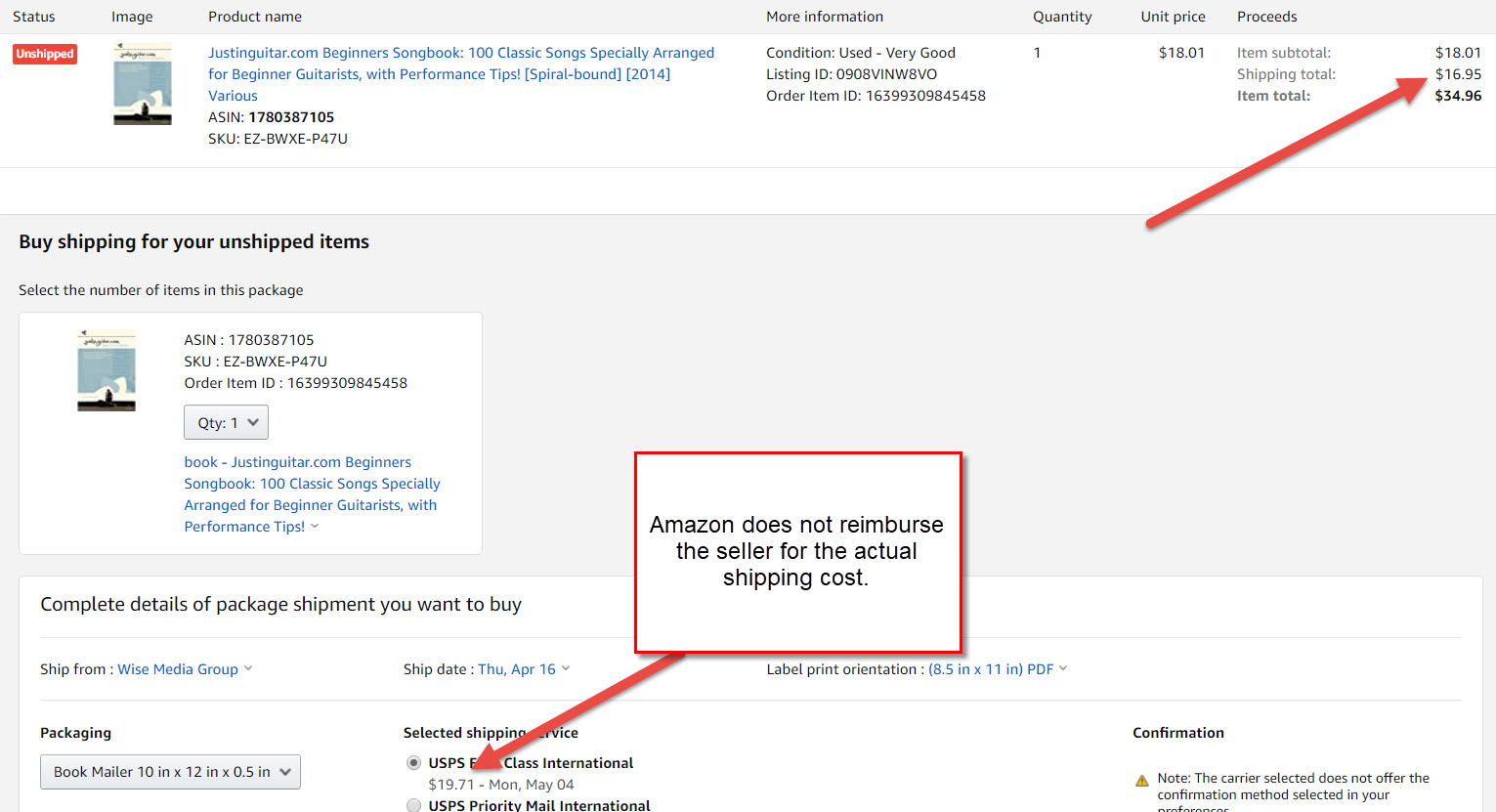Image resolution: width=1496 pixels, height=812 pixels.
Task: Select USPS First Class International radio button
Action: point(414,763)
